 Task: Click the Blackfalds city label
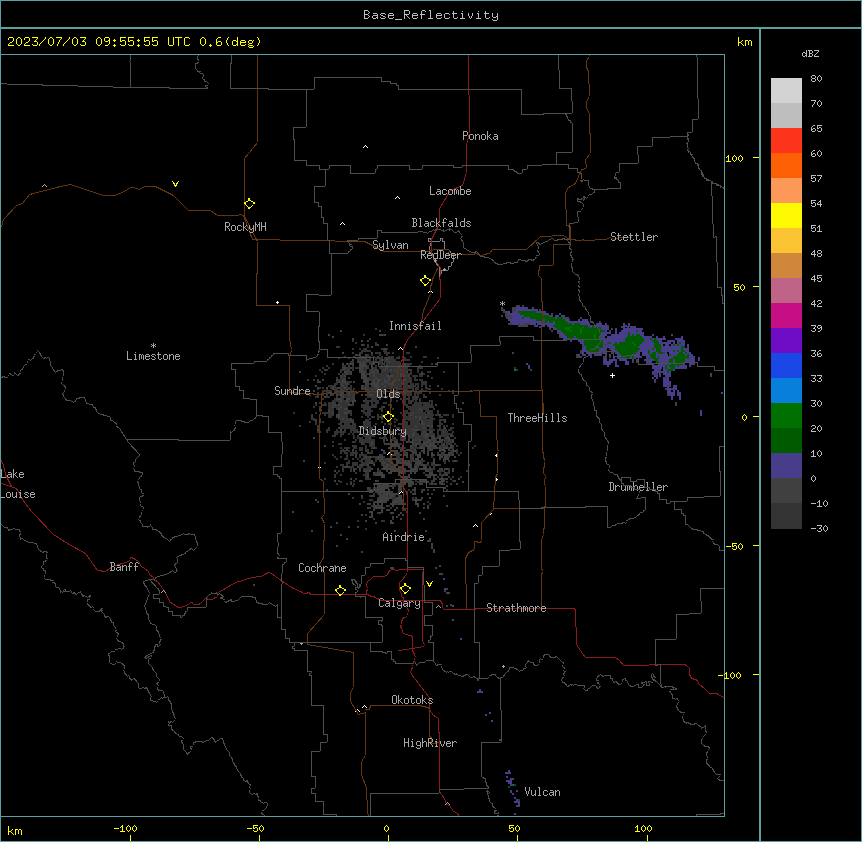(441, 223)
